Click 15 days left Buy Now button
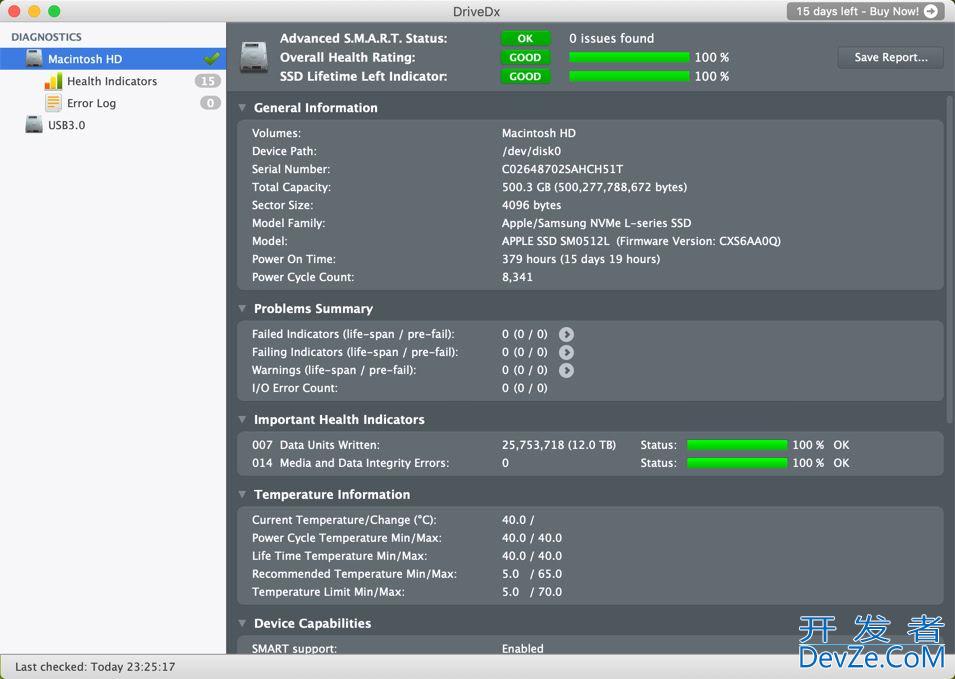The height and width of the screenshot is (679, 955). coord(865,11)
